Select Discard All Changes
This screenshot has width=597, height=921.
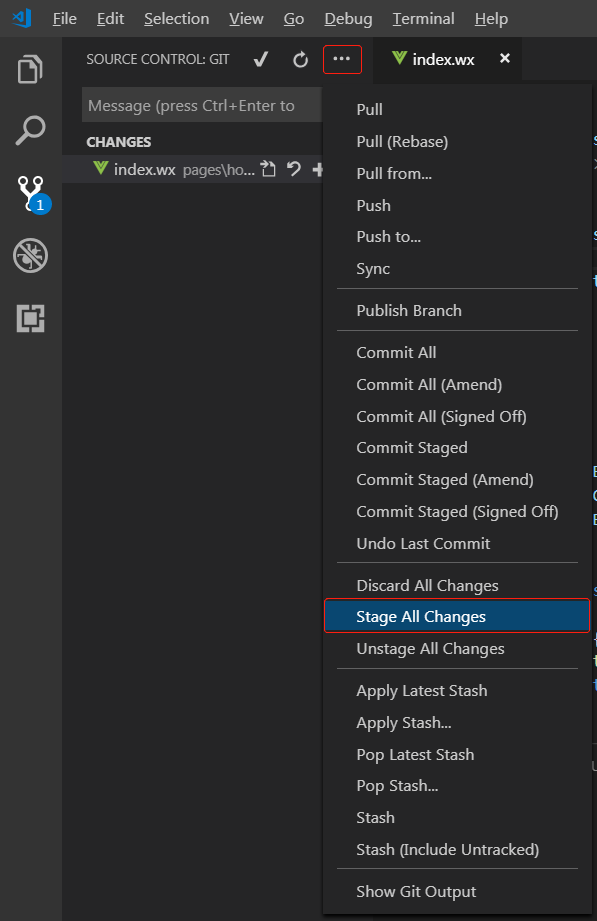457,585
